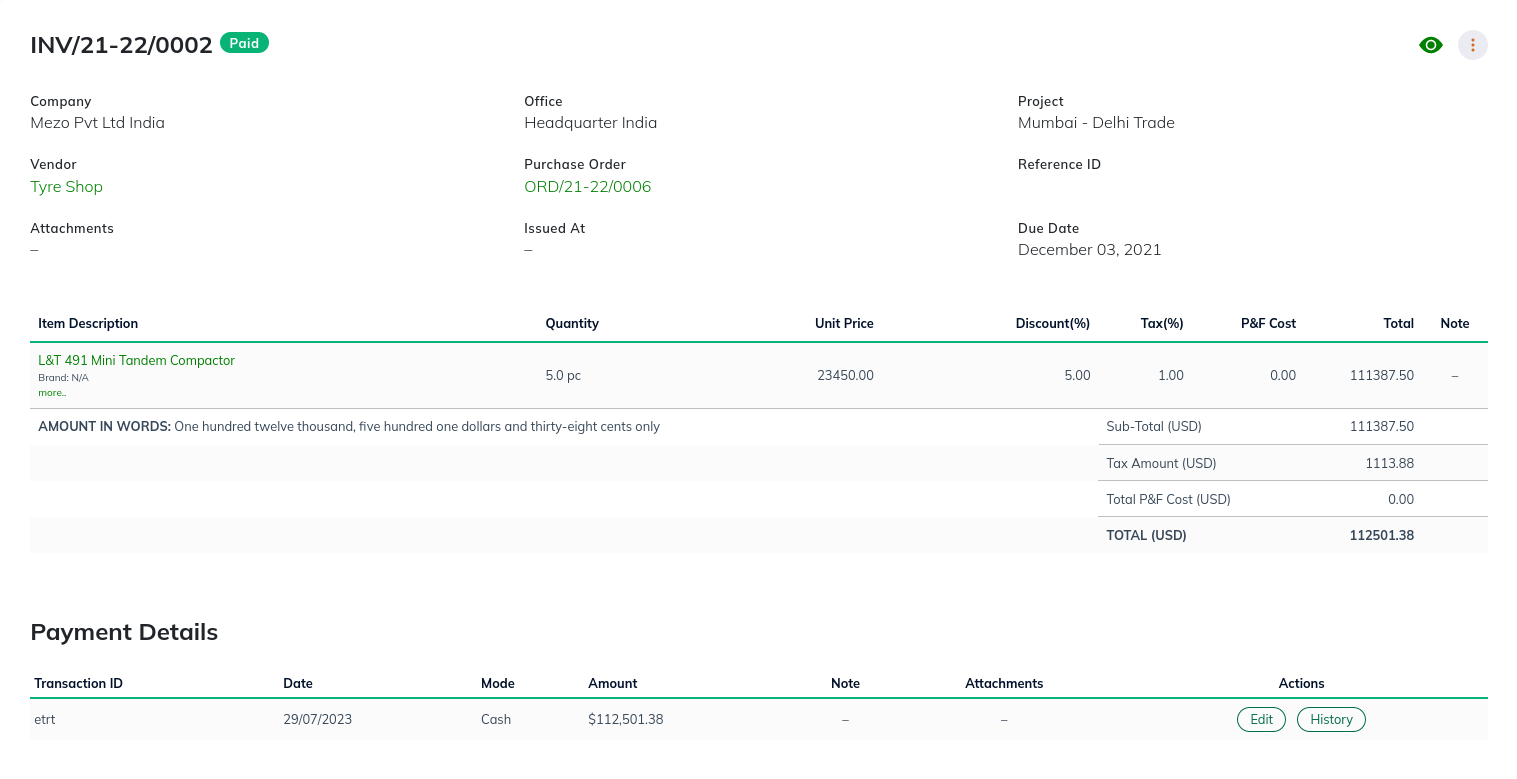This screenshot has height=779, width=1517.
Task: Click the Actions column header
Action: tap(1301, 683)
